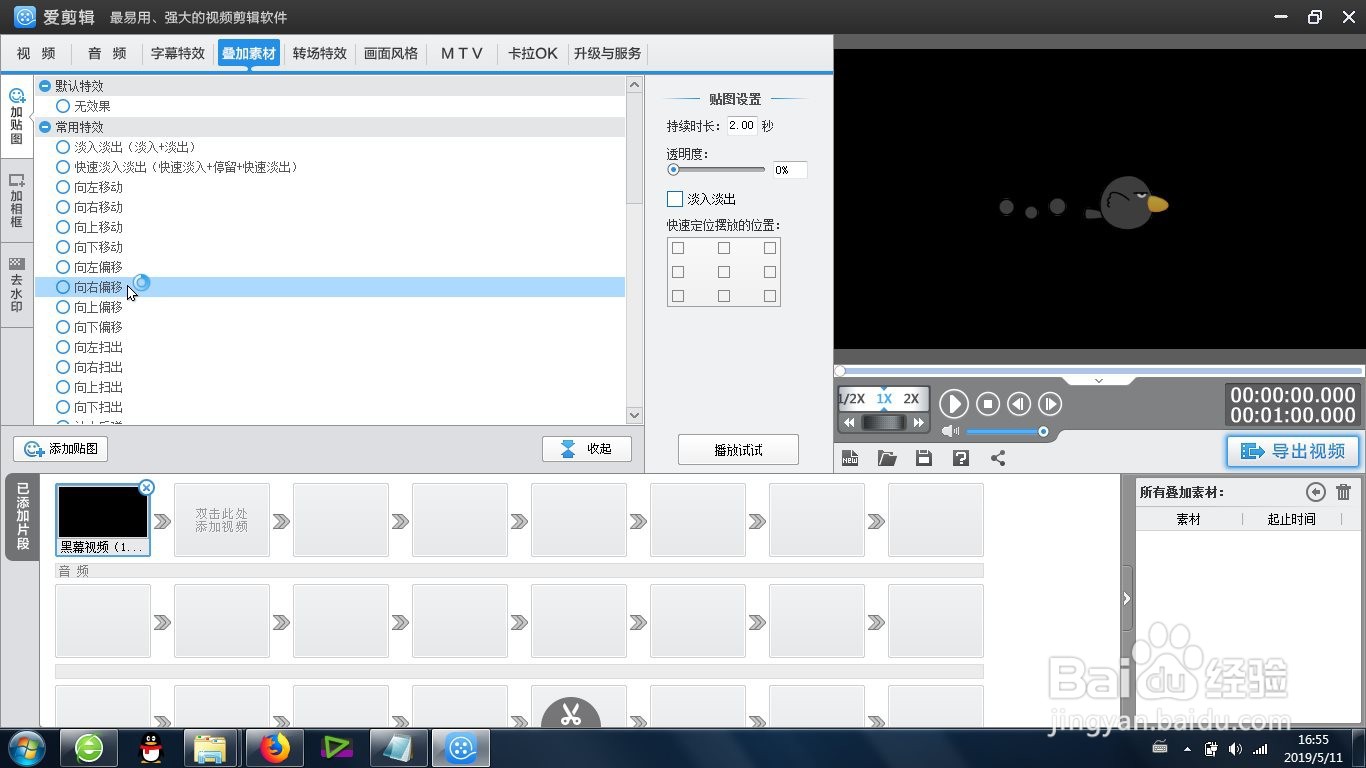Check the bottom-right position box
The image size is (1366, 768).
pos(770,296)
